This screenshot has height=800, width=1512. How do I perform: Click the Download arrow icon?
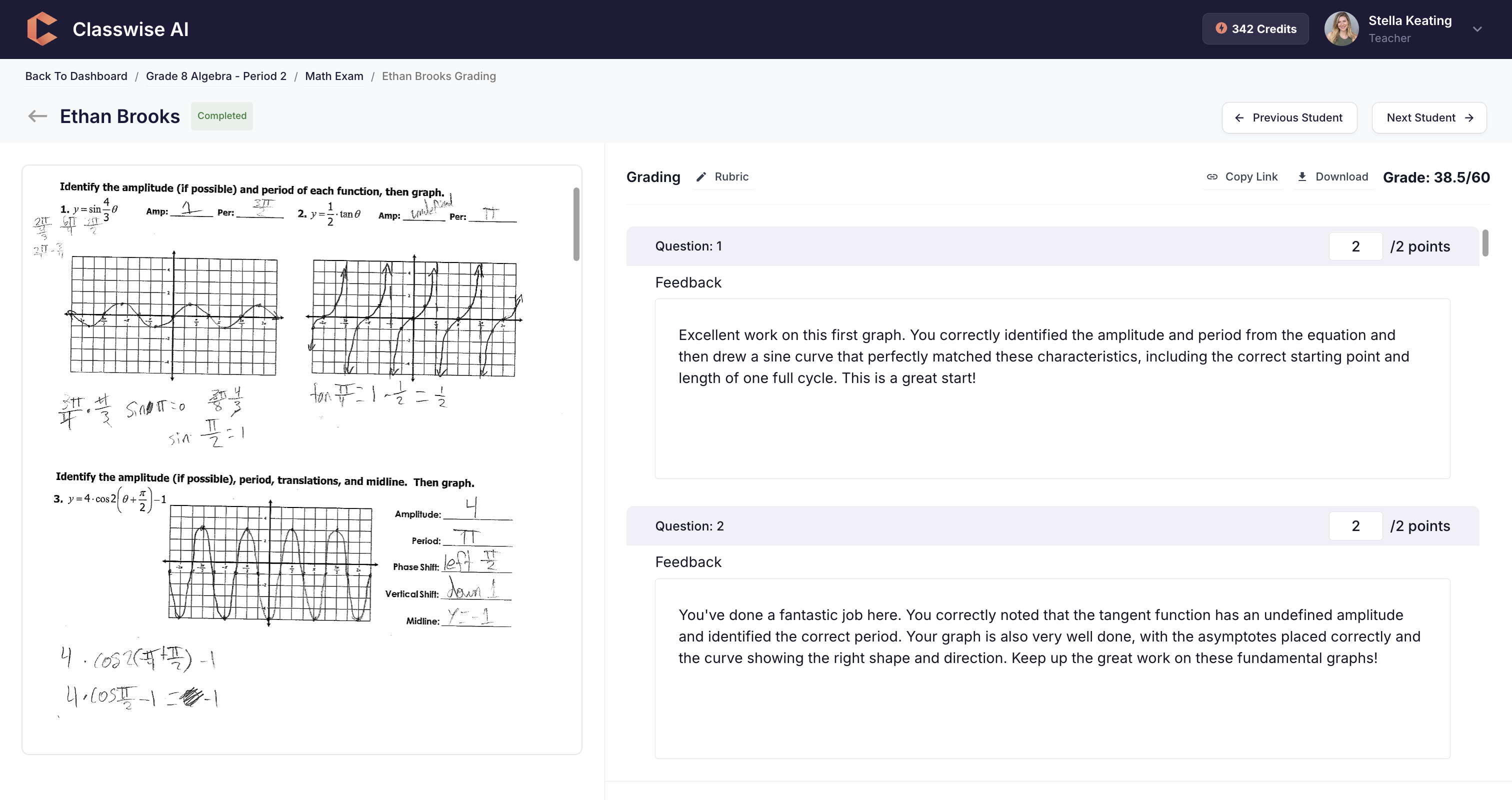tap(1302, 176)
